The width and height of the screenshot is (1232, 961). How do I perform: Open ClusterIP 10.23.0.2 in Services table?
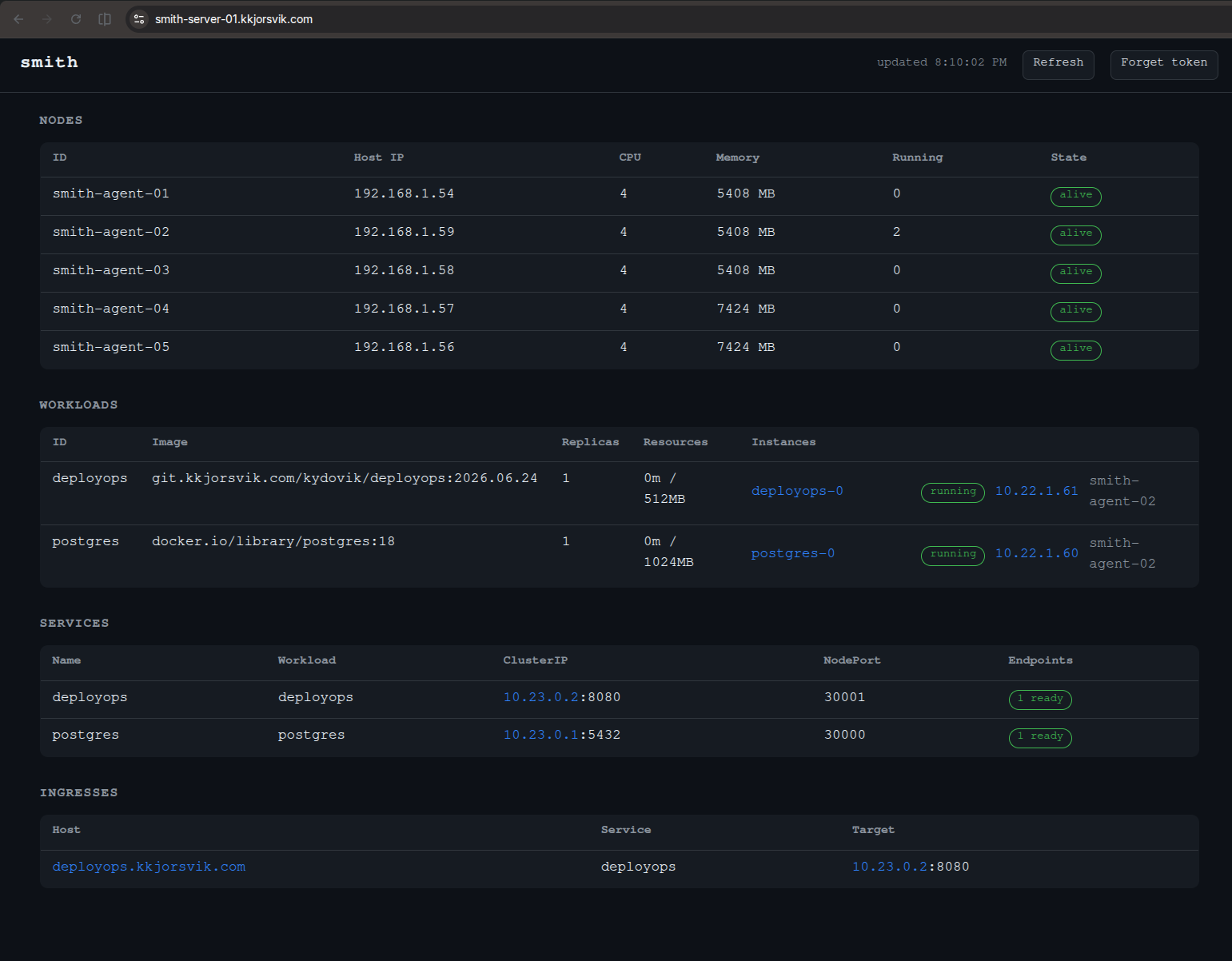click(x=540, y=697)
